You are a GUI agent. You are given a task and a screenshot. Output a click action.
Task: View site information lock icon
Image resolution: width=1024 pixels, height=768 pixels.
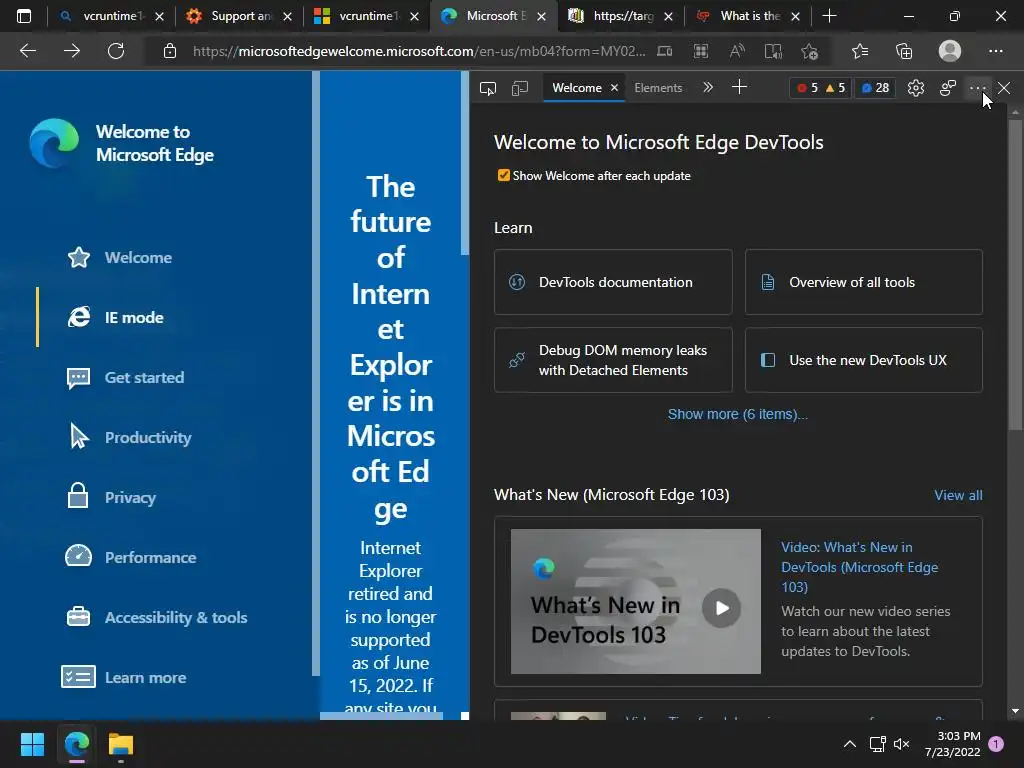170,51
